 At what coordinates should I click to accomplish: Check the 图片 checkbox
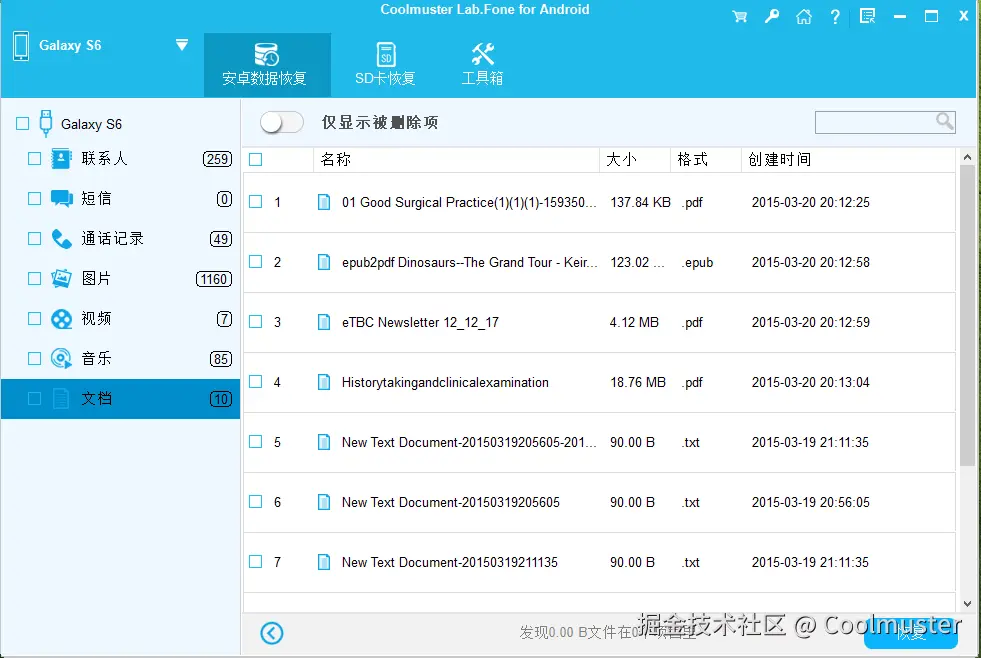tap(34, 279)
